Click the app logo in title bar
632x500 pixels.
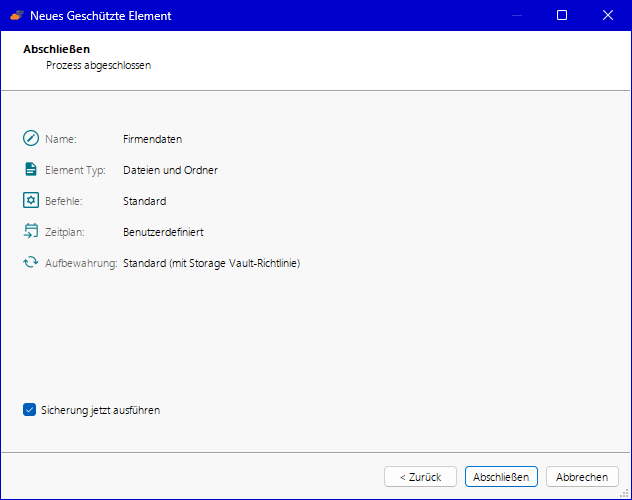point(17,15)
